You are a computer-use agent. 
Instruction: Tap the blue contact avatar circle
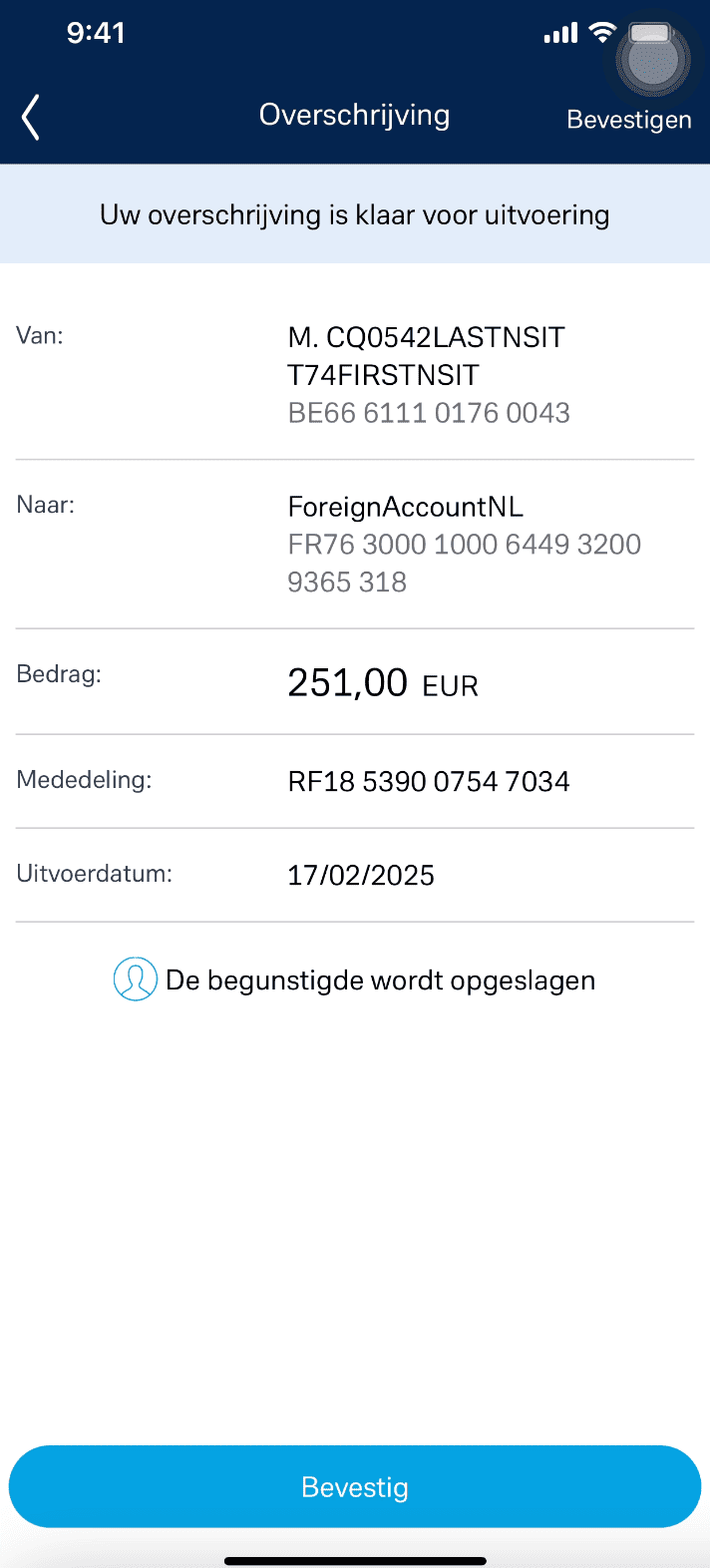[135, 979]
